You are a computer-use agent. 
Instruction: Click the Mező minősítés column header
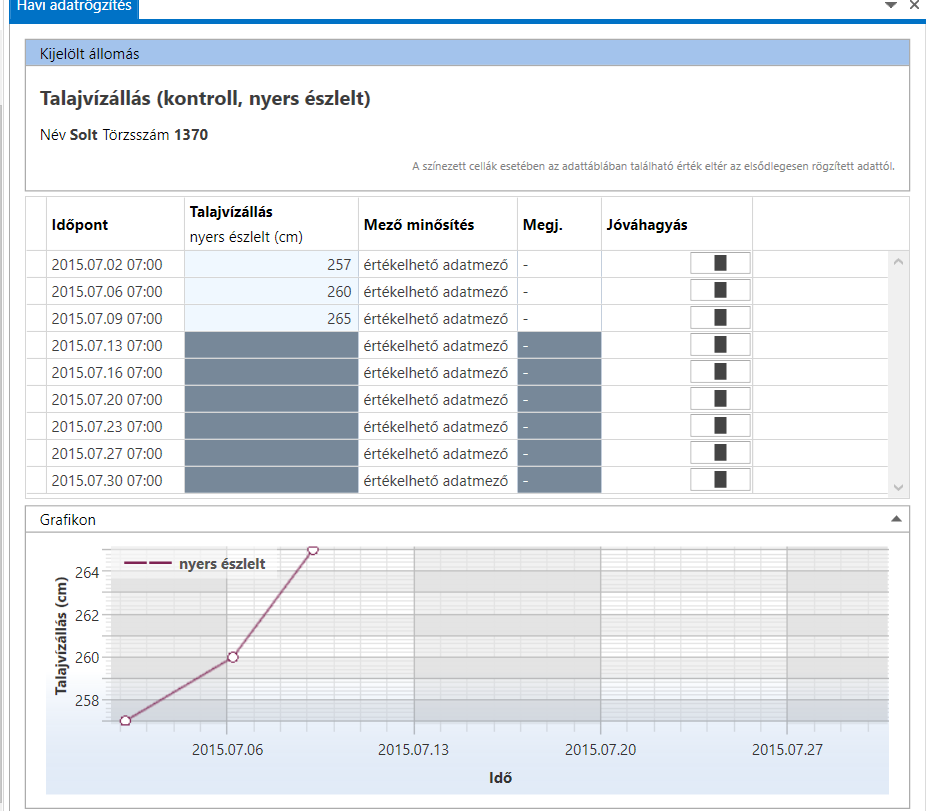[x=438, y=224]
